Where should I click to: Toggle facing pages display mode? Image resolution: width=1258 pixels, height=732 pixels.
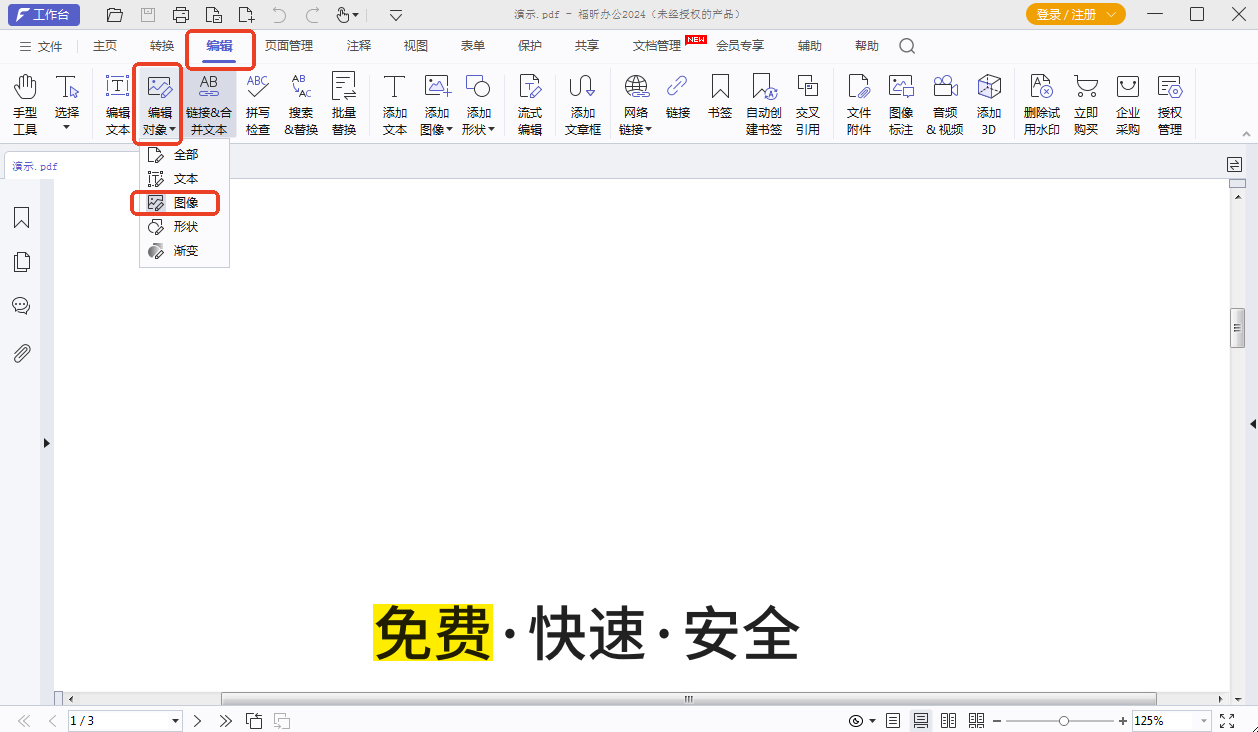tap(948, 720)
